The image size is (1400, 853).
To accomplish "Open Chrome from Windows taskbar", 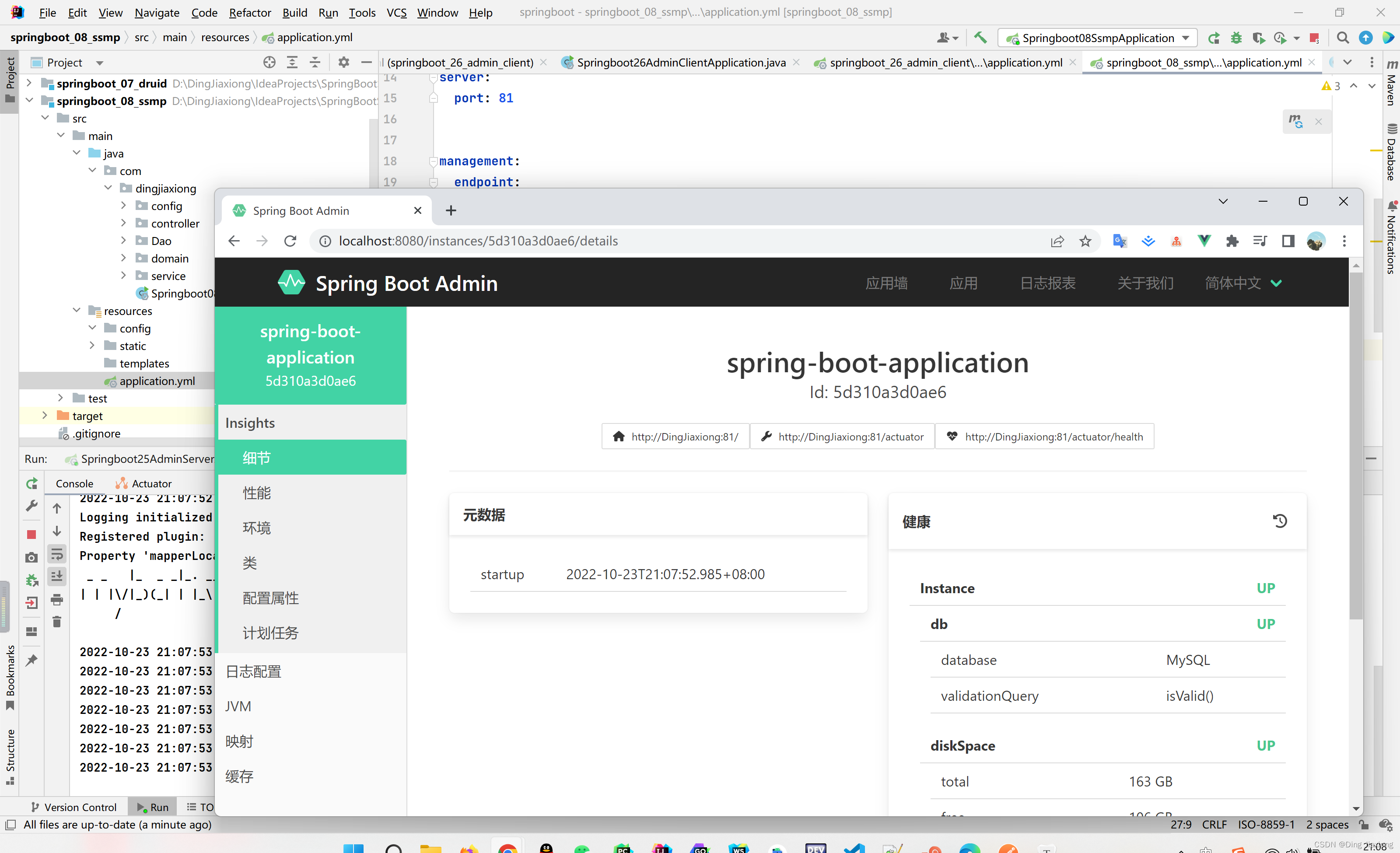I will [507, 847].
